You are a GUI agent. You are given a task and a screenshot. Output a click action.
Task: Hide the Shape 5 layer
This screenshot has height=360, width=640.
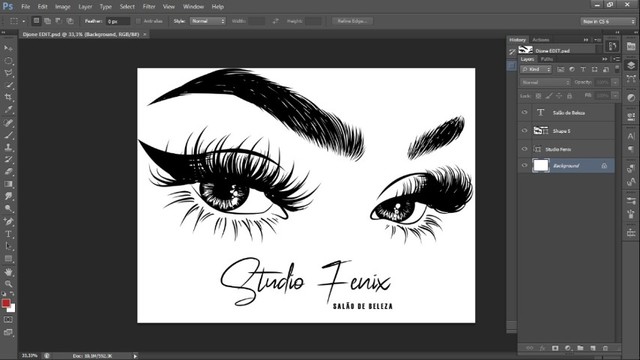point(524,131)
